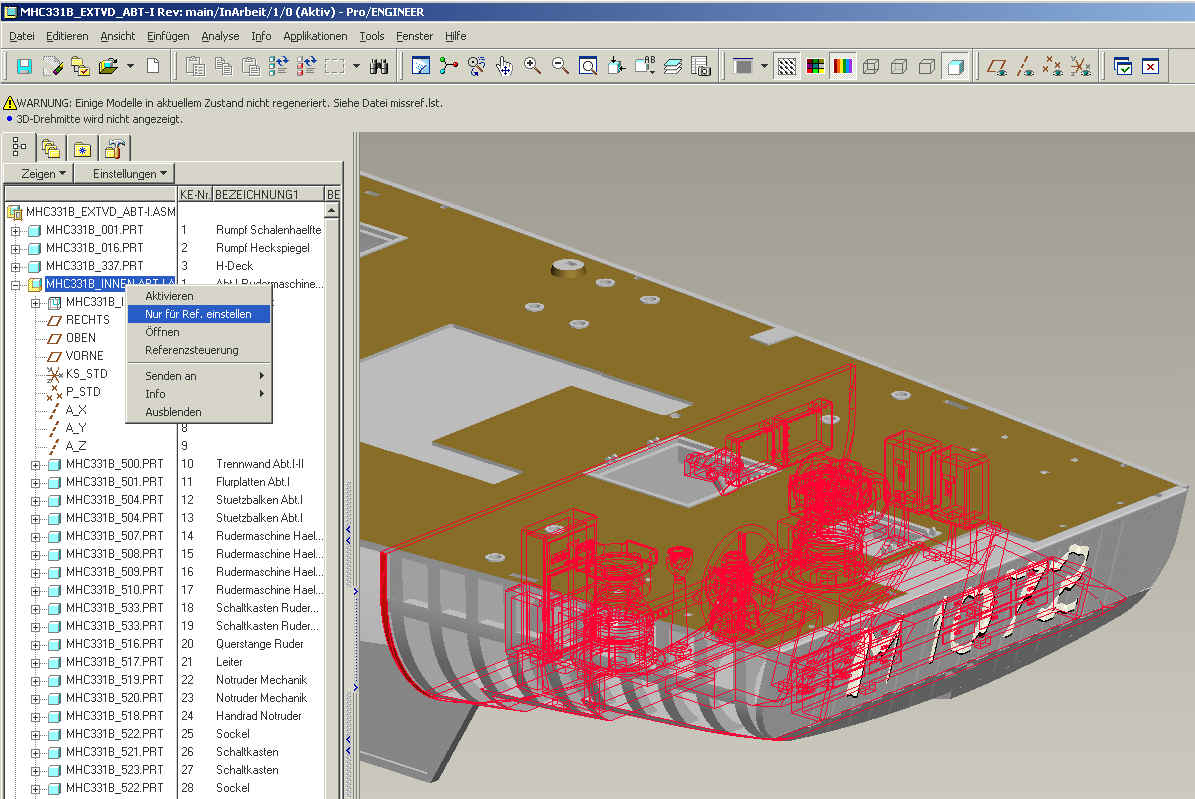Image resolution: width=1195 pixels, height=799 pixels.
Task: Click the Save icon in toolbar
Action: click(24, 66)
